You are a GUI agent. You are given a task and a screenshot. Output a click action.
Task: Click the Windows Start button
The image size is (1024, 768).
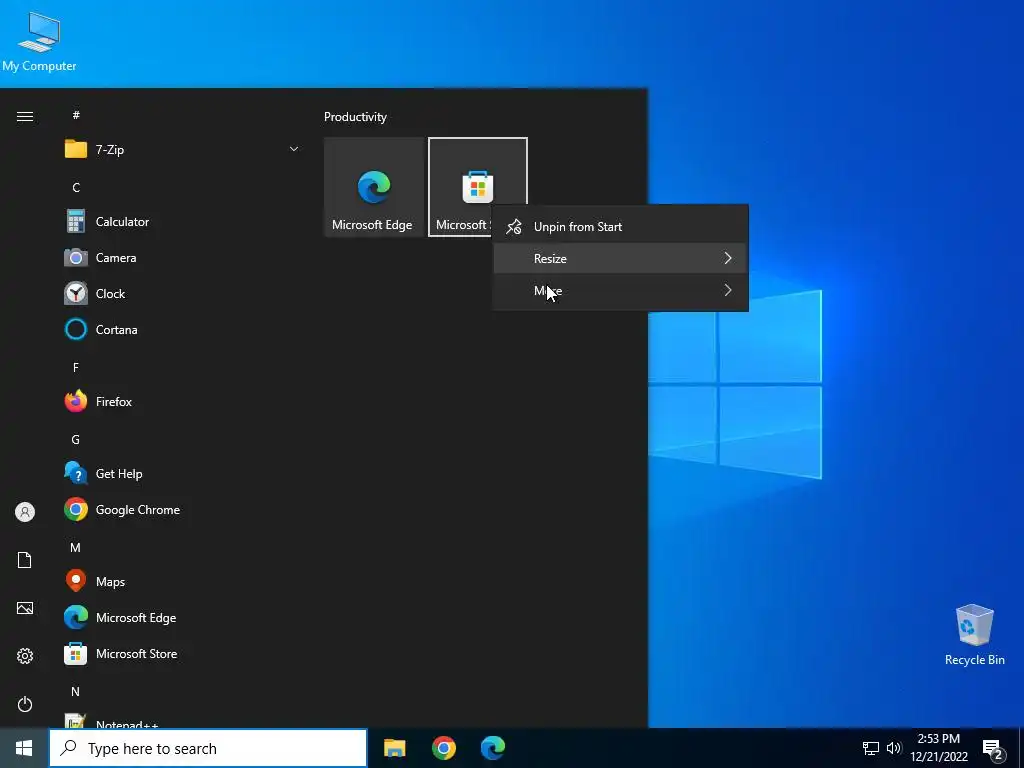(24, 748)
